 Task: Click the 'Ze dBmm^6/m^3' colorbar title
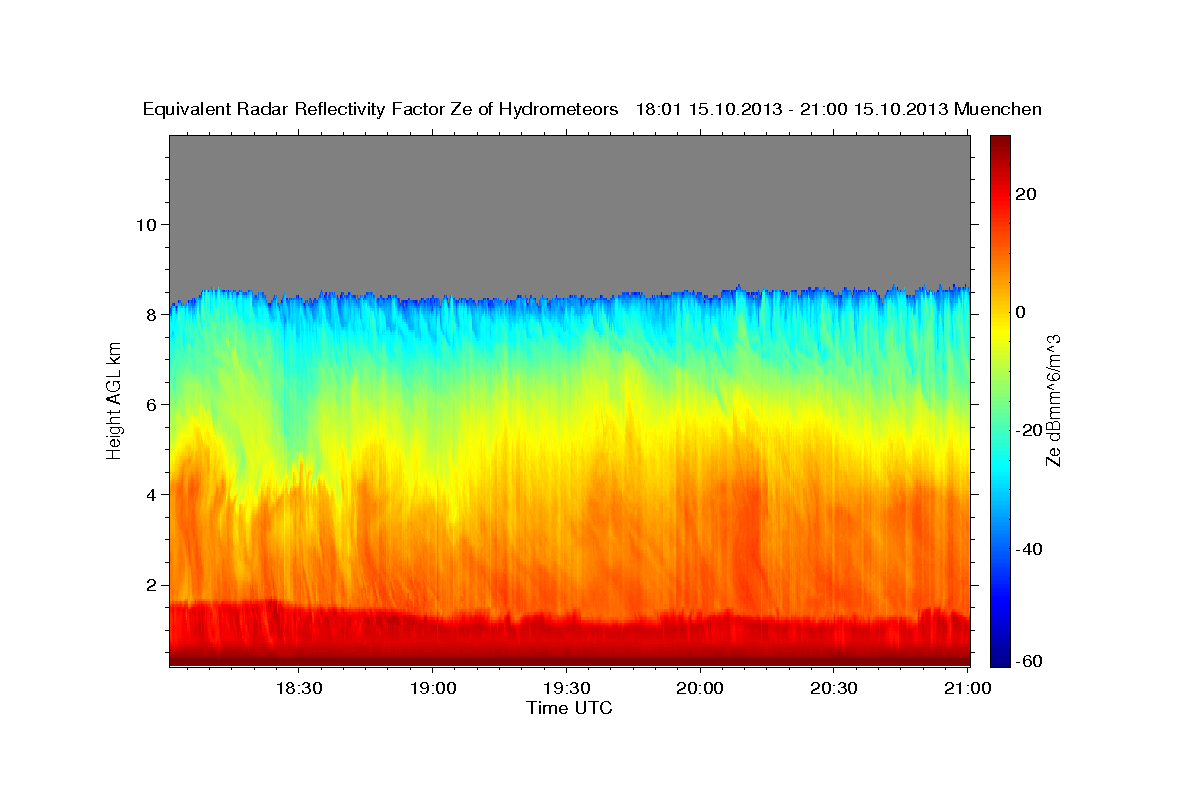pos(1053,401)
